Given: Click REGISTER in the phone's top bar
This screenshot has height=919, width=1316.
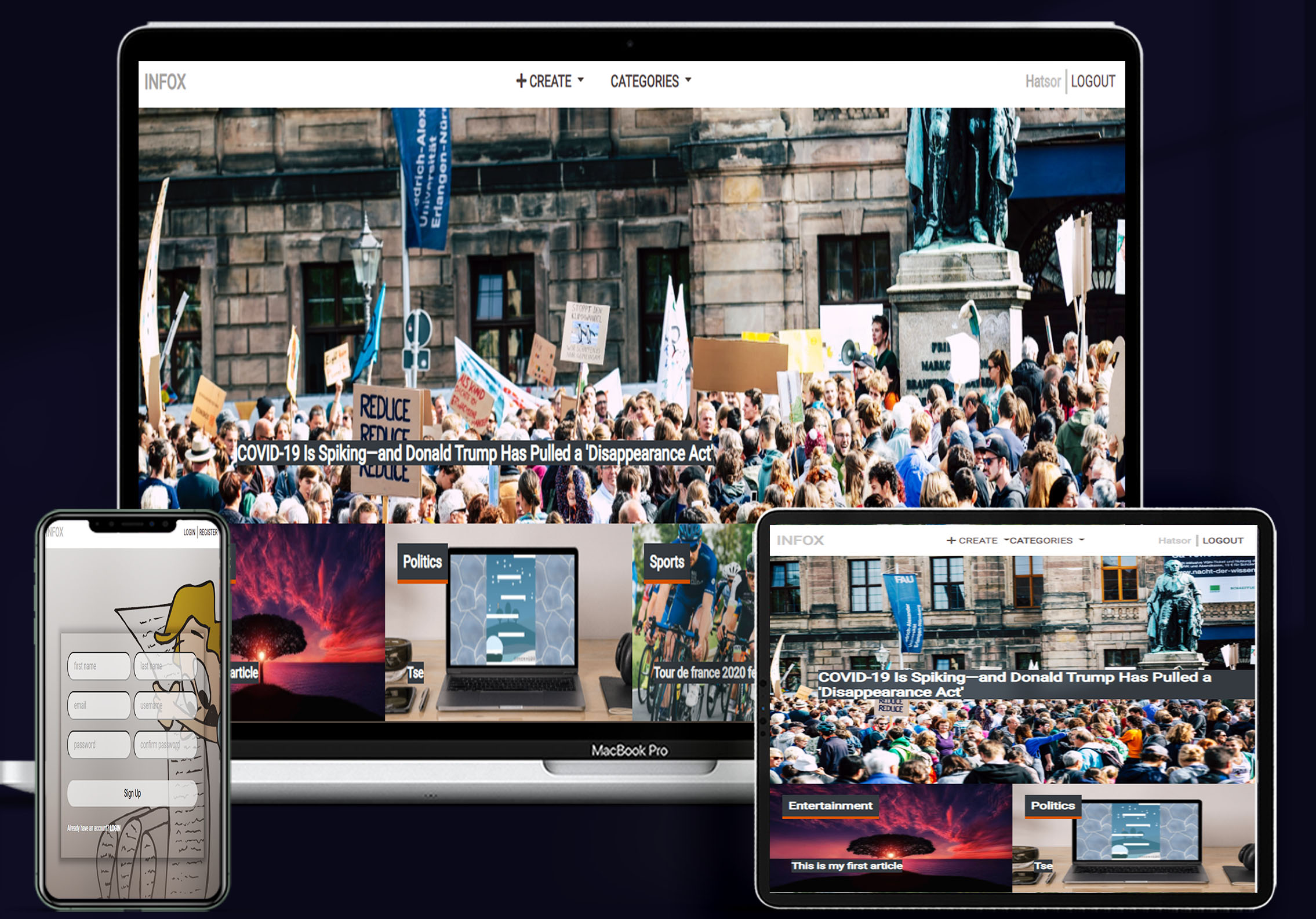Looking at the screenshot, I should click(x=208, y=532).
